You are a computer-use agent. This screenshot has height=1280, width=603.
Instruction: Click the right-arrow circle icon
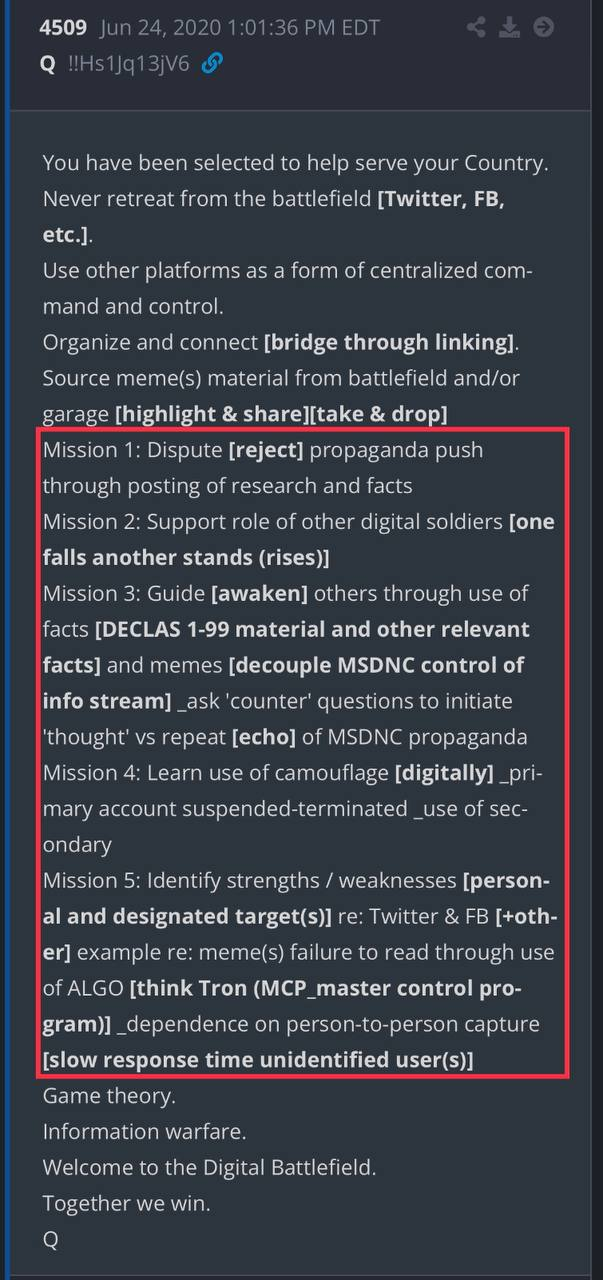coord(543,28)
